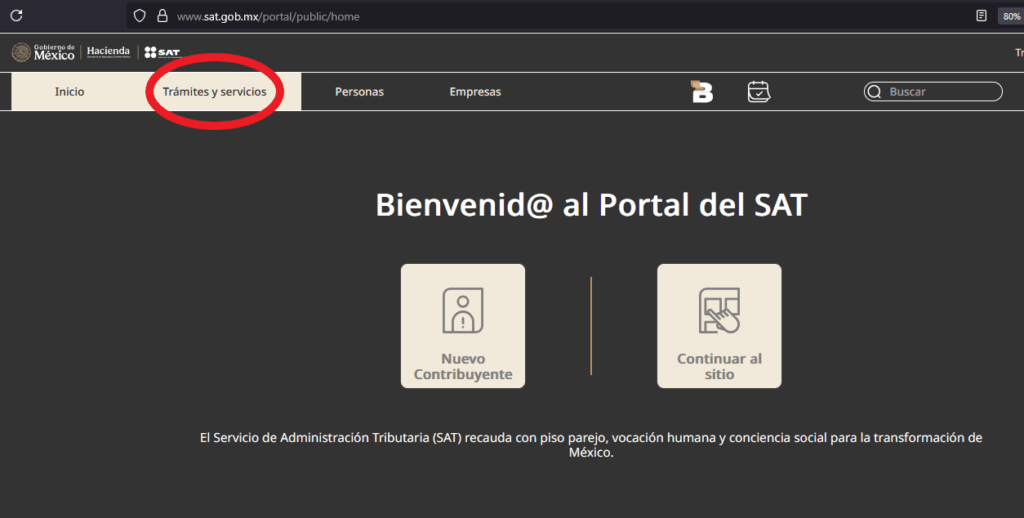Click the Hacienda logo in header
Viewport: 1024px width, 518px height.
pyautogui.click(x=108, y=52)
